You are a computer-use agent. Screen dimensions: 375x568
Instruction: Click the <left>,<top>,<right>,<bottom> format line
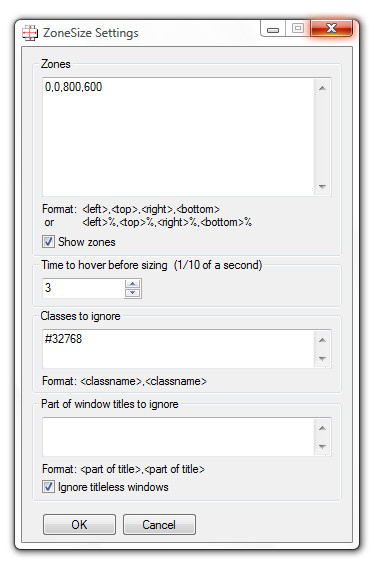point(151,209)
